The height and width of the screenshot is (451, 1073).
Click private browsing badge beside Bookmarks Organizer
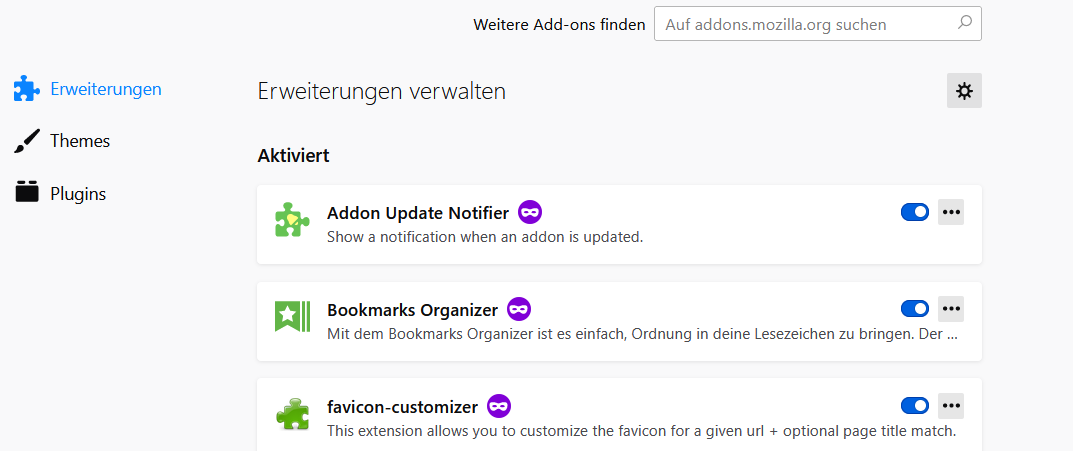point(519,309)
